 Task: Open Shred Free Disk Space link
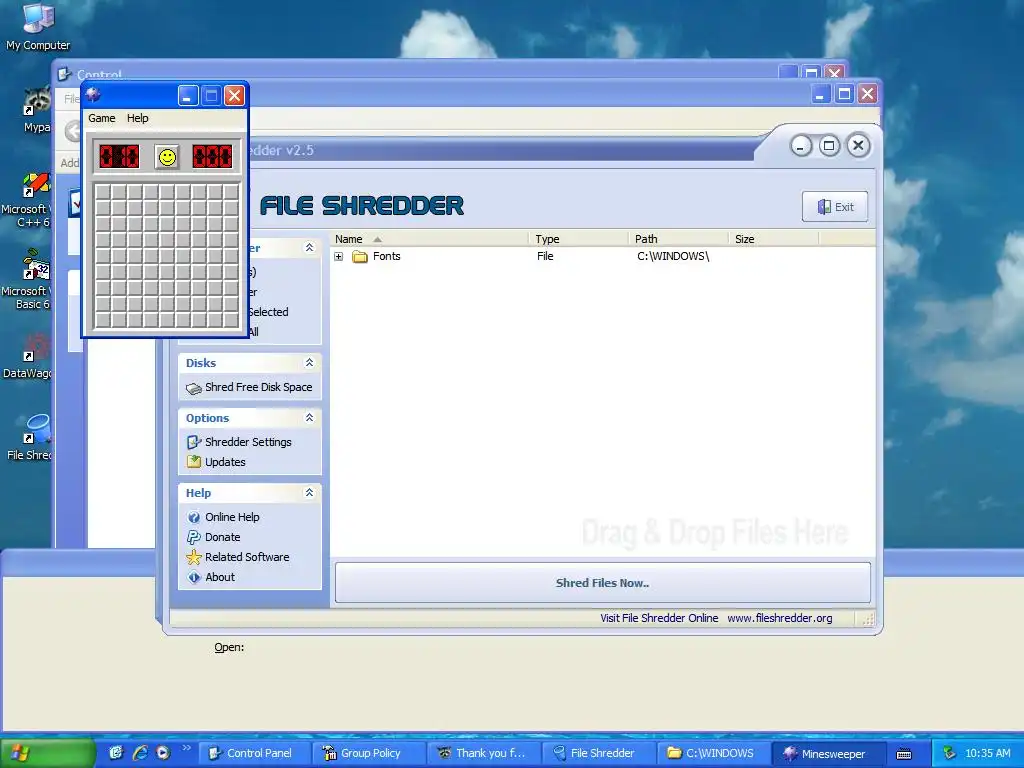(x=259, y=387)
